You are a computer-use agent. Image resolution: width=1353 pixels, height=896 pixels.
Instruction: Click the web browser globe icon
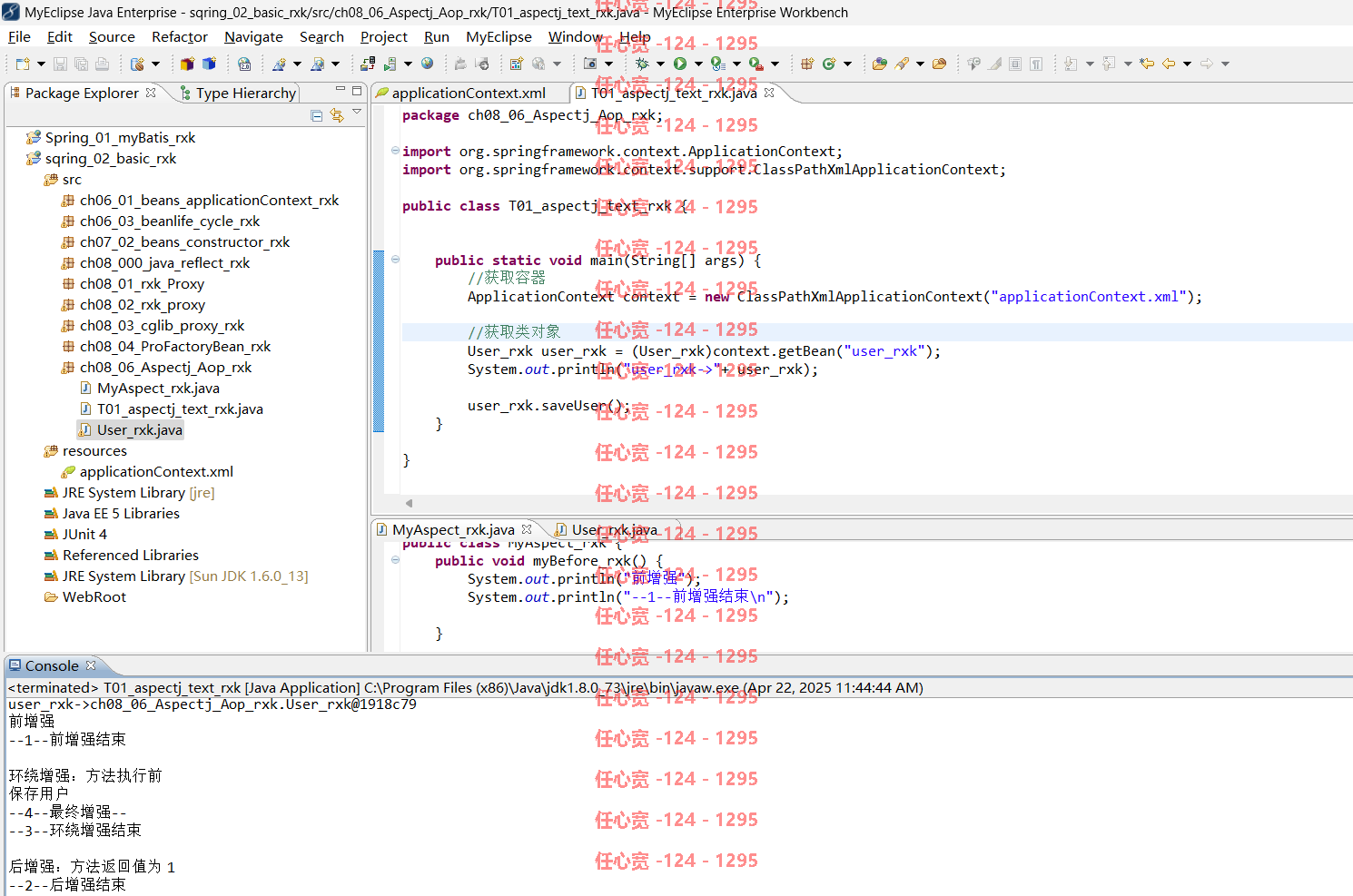427,64
